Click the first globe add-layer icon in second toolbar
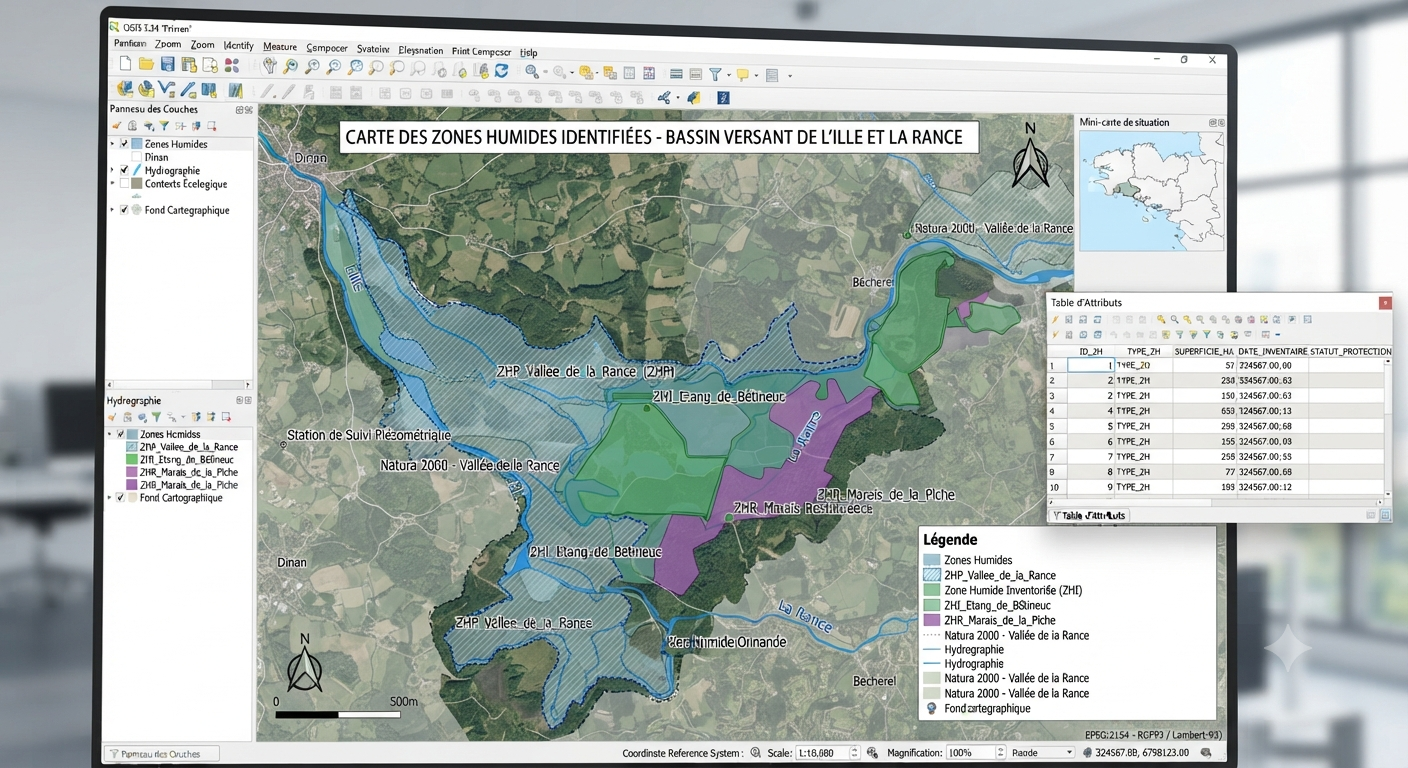This screenshot has width=1408, height=768. click(125, 90)
